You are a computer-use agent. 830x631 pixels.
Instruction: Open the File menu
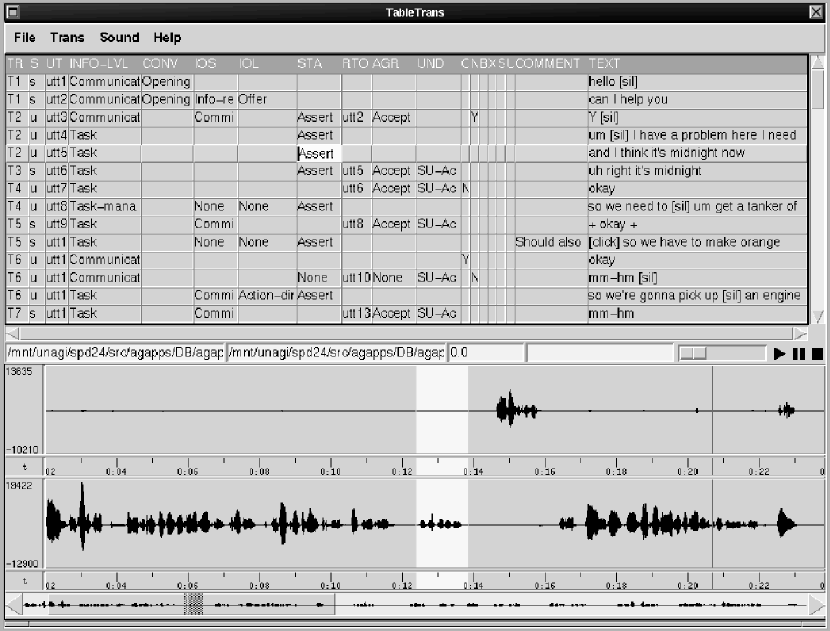pos(25,38)
